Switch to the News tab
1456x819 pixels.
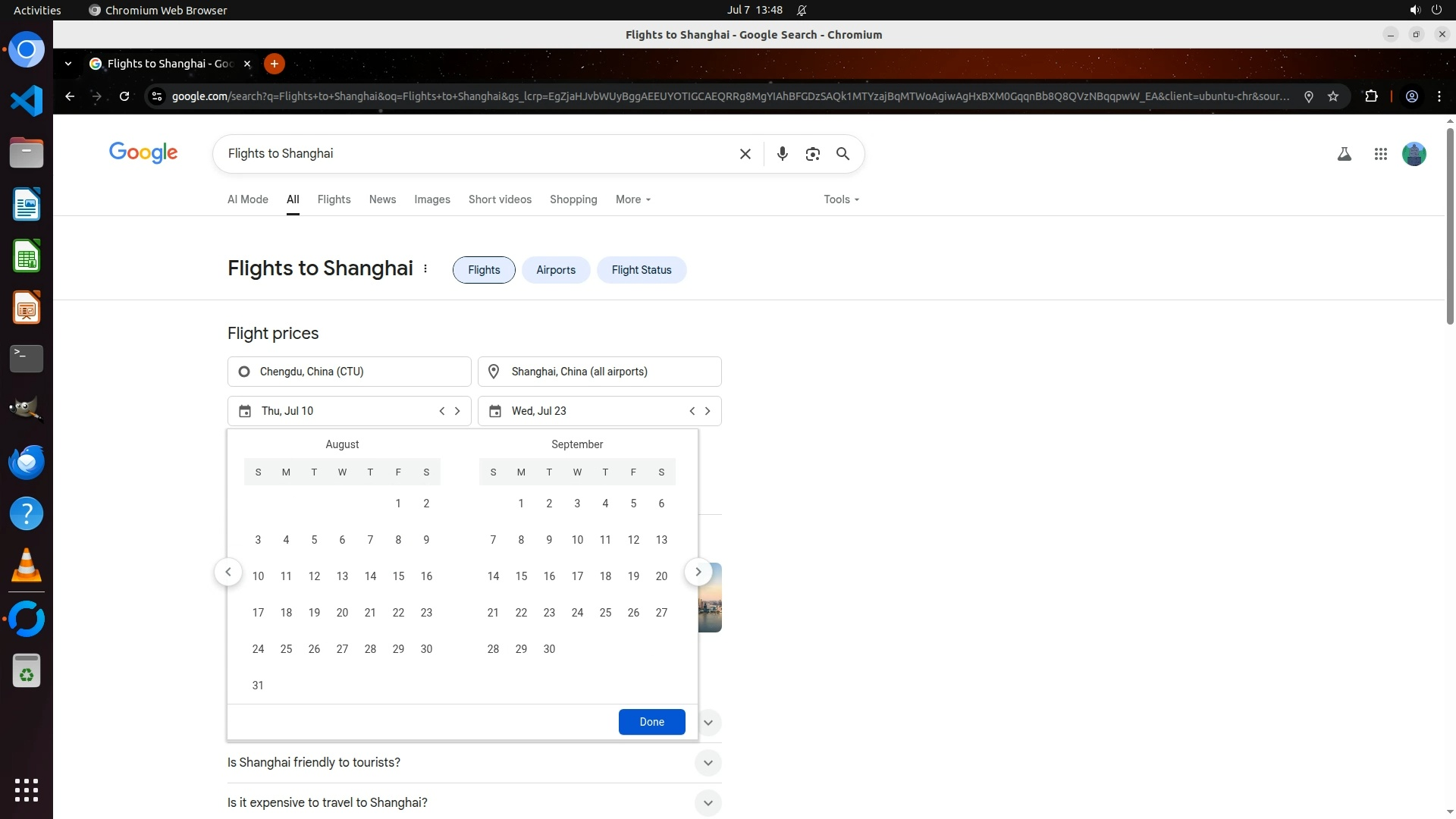(x=382, y=199)
